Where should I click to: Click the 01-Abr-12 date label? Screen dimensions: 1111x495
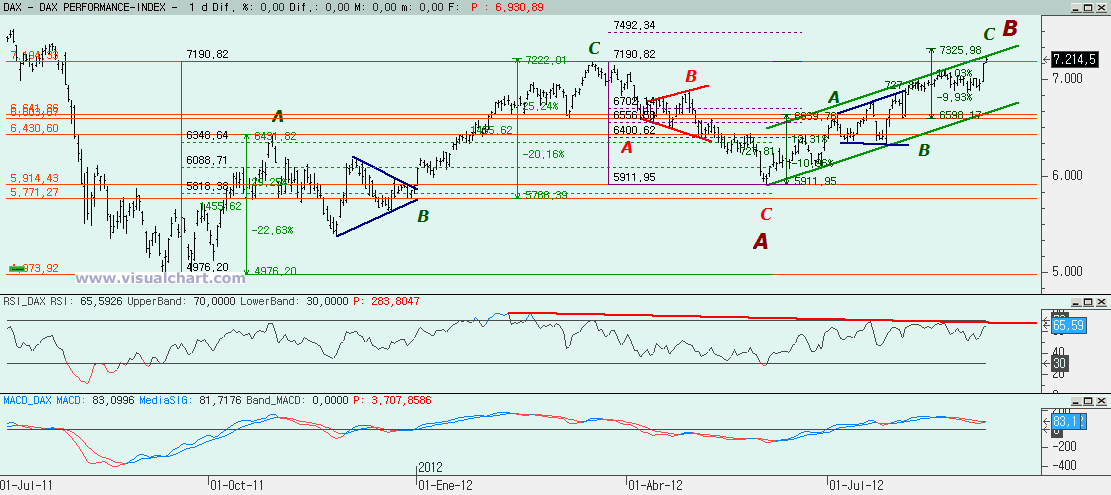click(x=655, y=486)
